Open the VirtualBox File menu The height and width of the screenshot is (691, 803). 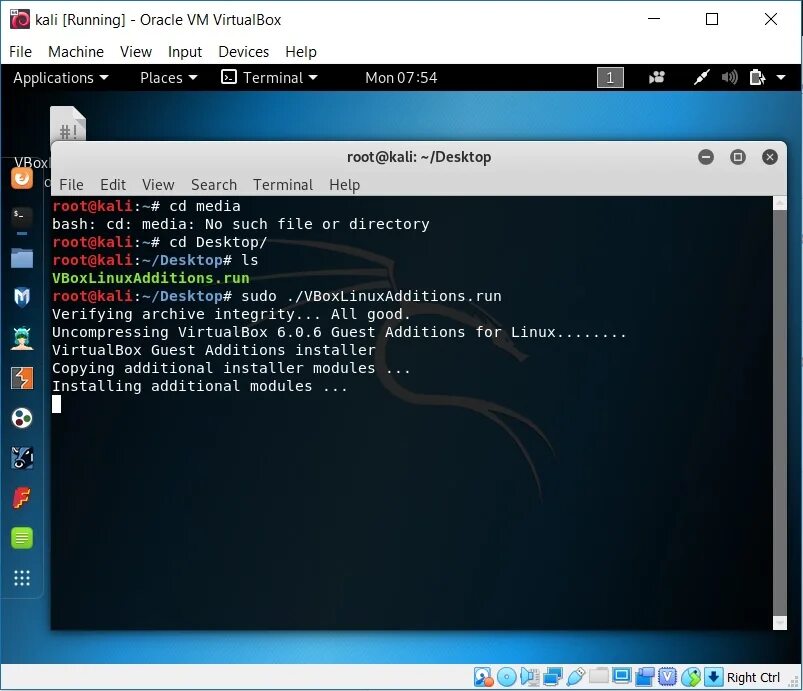coord(20,52)
